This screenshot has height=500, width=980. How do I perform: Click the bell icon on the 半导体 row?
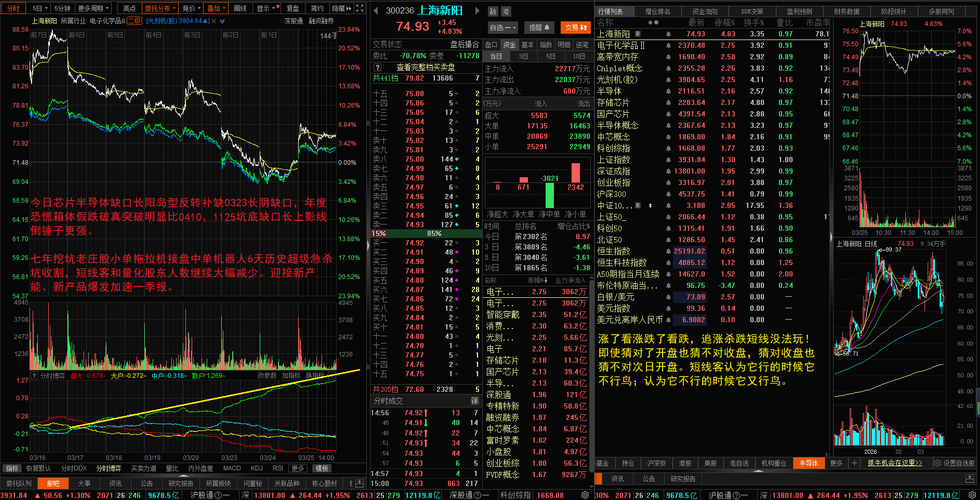[x=668, y=91]
